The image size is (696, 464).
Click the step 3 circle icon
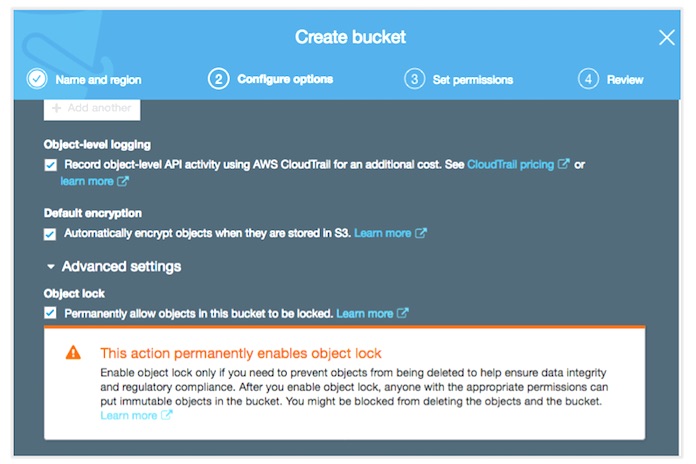point(415,79)
